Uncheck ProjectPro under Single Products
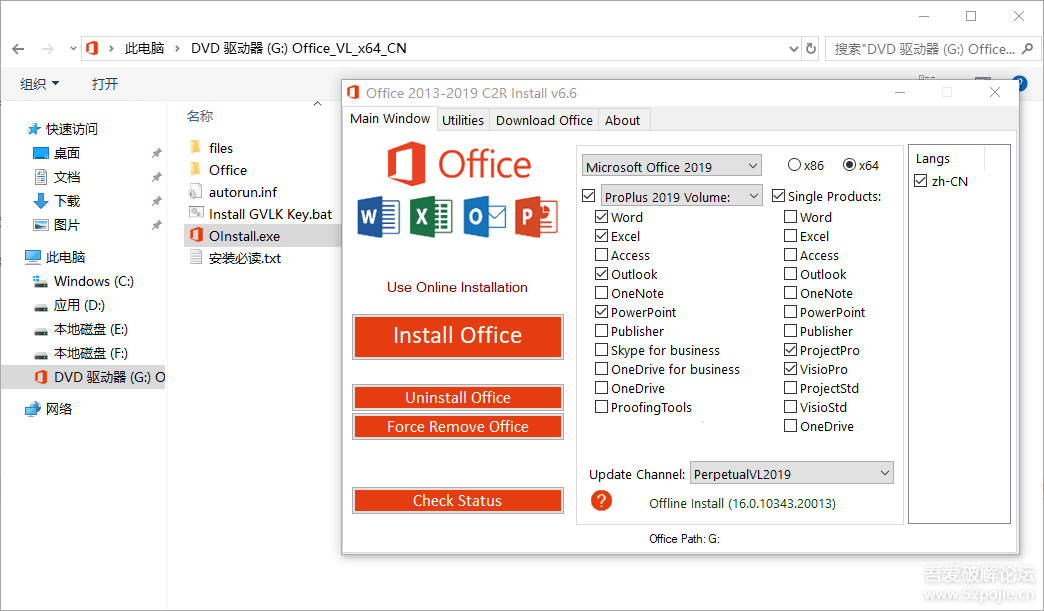 coord(790,350)
